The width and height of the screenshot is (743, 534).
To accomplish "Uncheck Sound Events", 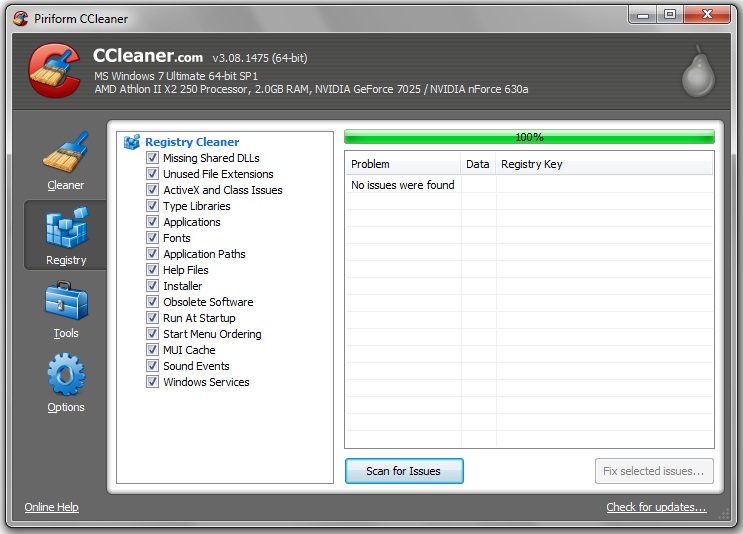I will pos(152,366).
